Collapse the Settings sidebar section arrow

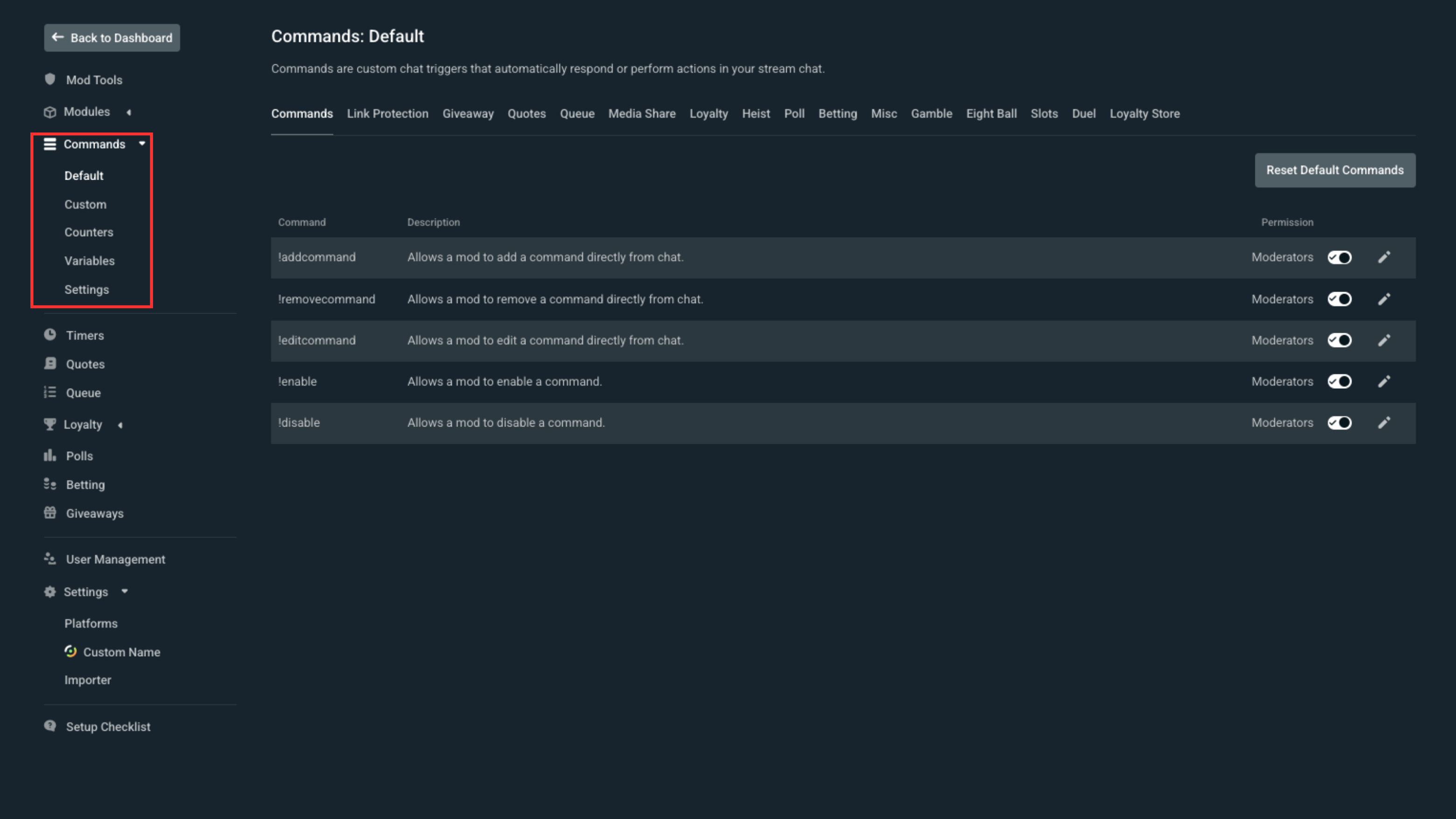[124, 591]
